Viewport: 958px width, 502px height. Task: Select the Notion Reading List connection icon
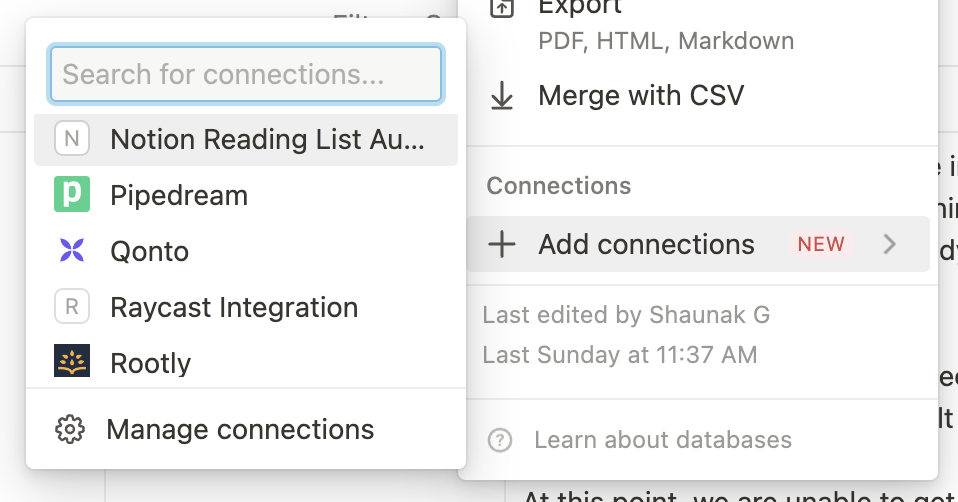click(72, 139)
